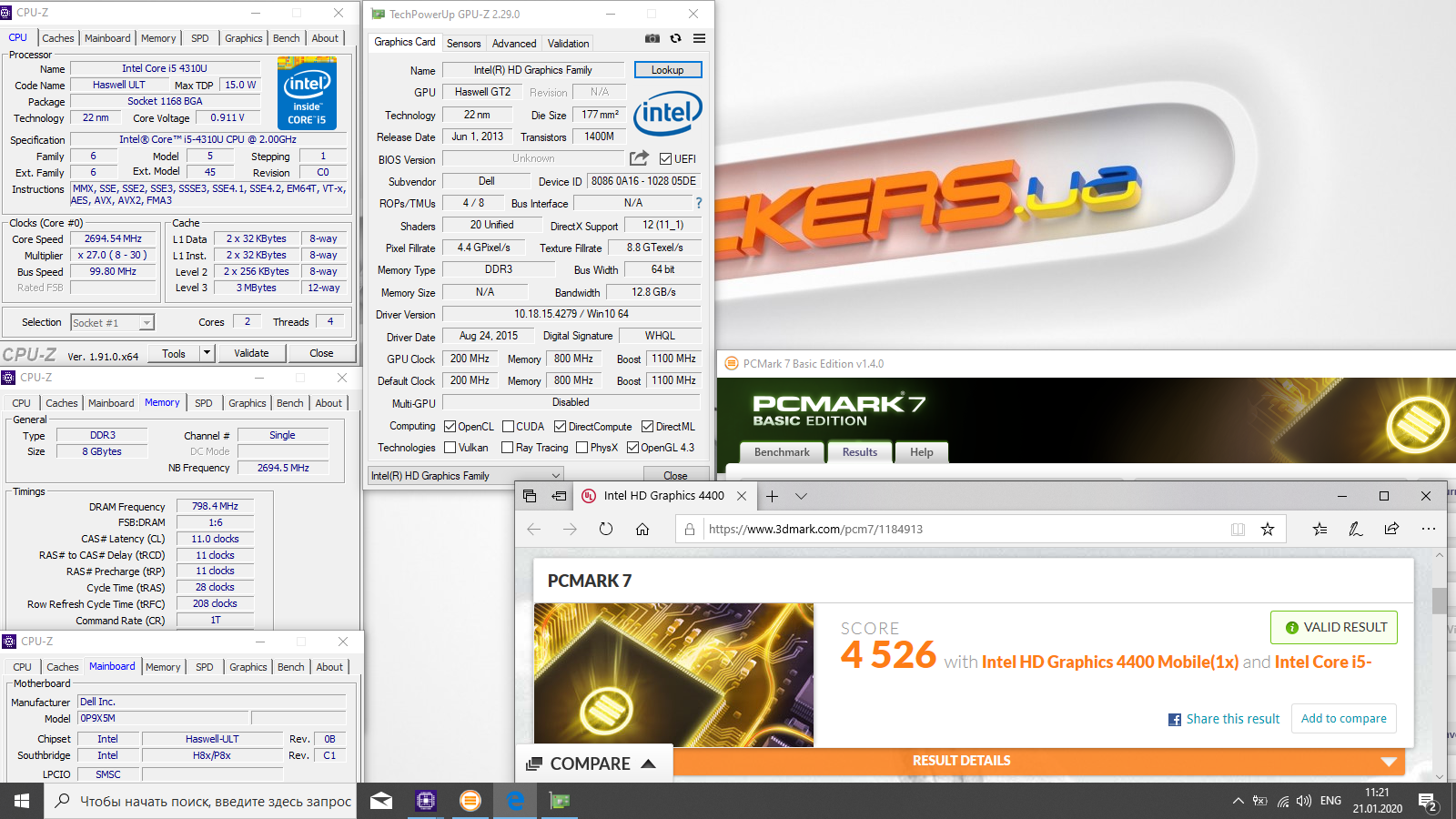
Task: Open the Intel(R) HD Graphics Family dropdown
Action: 466,476
